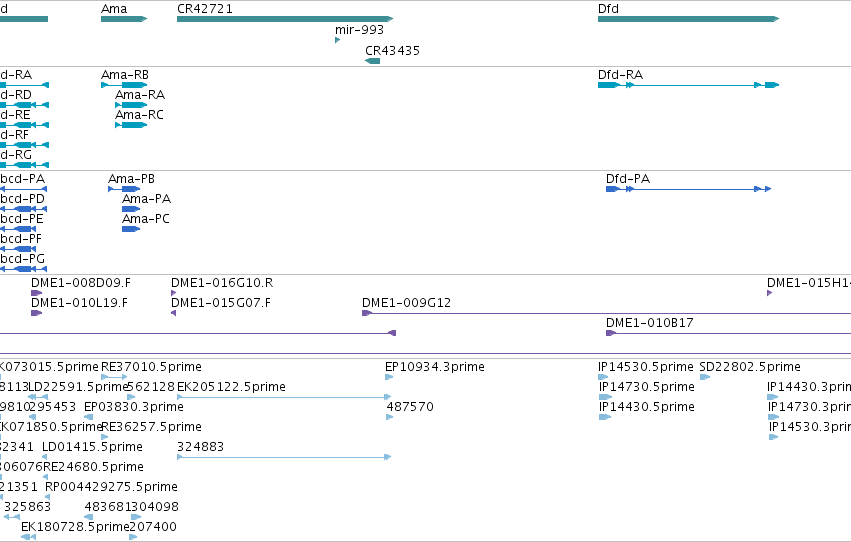Click the CR43435 gene glyph
Screen dimensions: 851x542
point(372,61)
